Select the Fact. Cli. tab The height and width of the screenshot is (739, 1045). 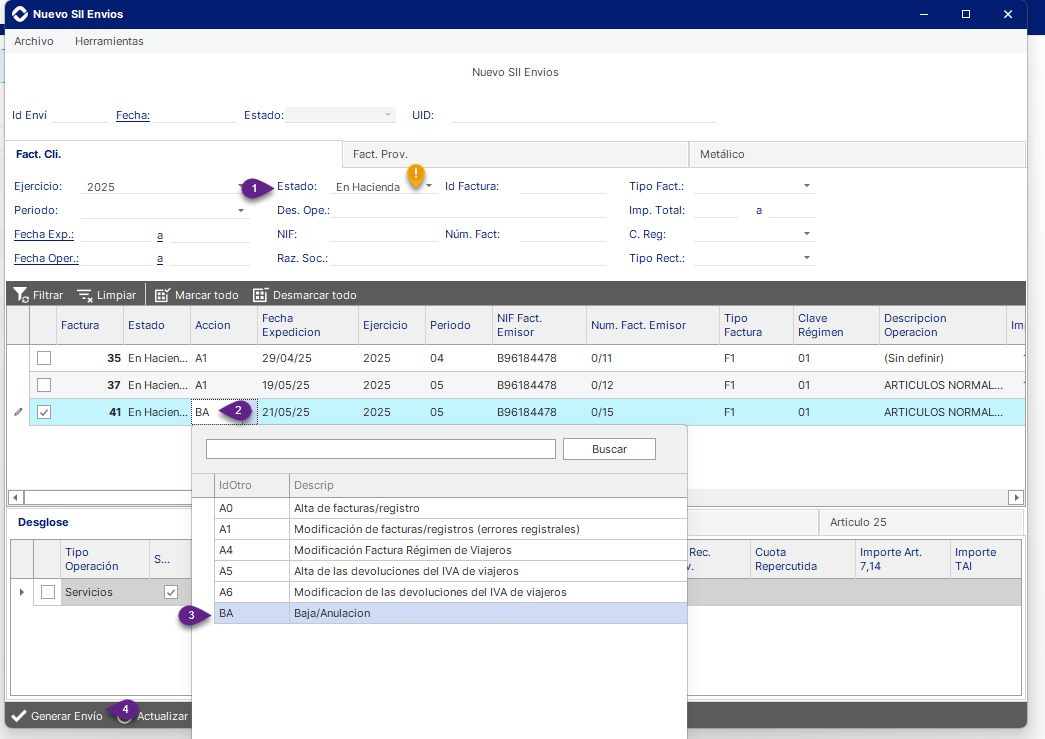tap(173, 154)
